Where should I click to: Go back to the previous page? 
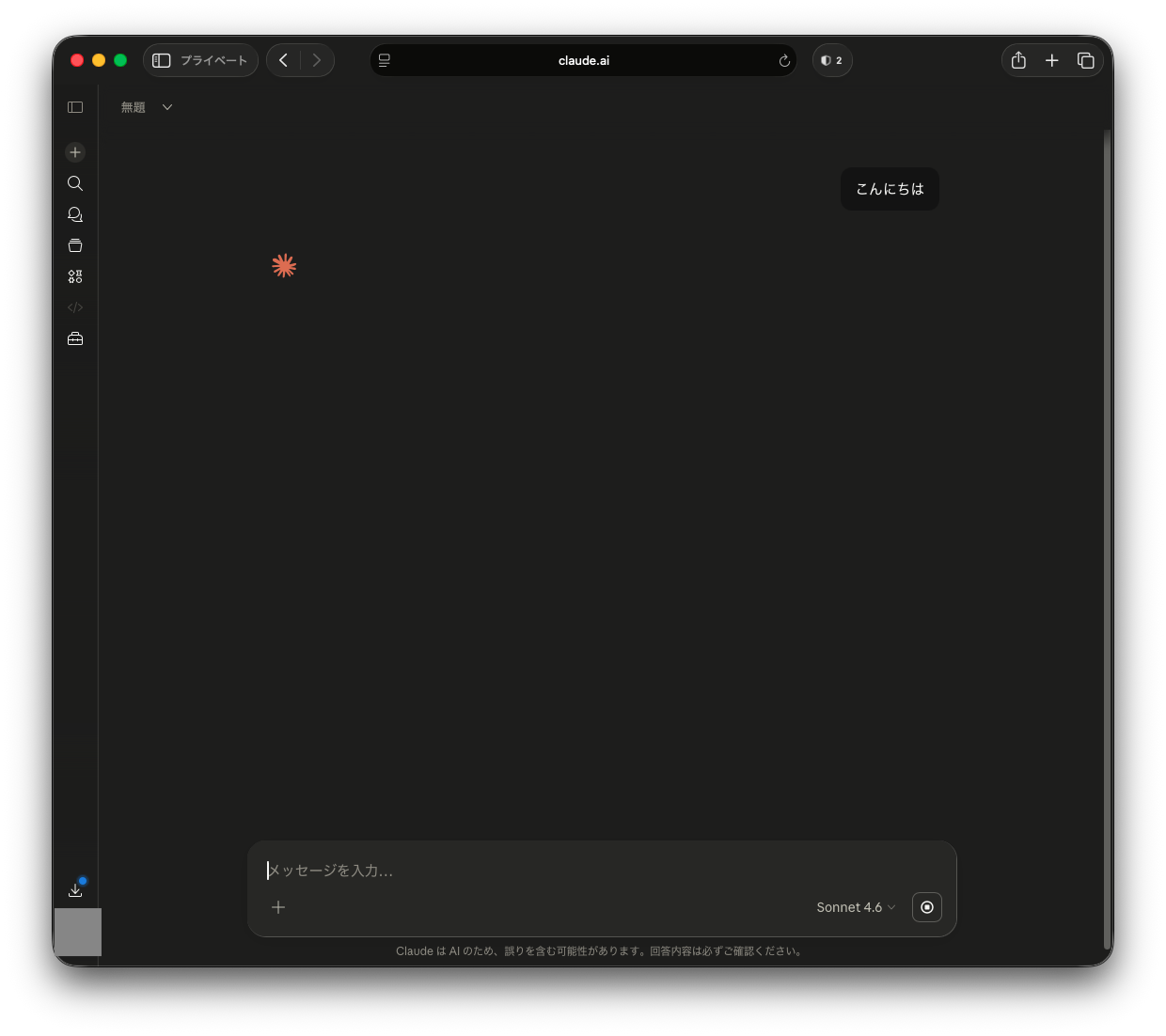coord(284,60)
